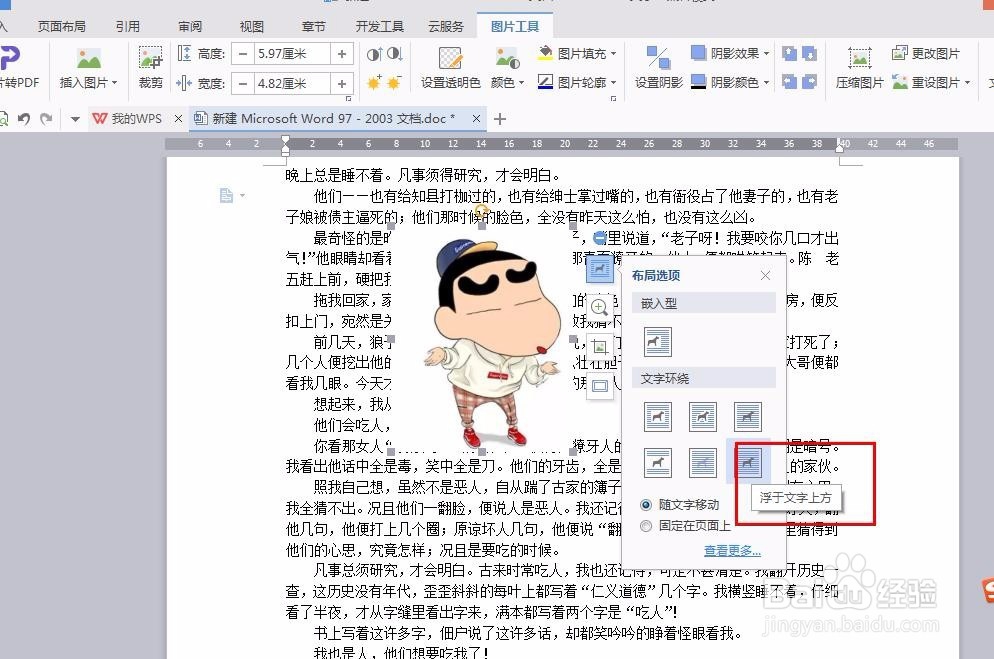Decrease 高度 with minus button

pos(242,54)
